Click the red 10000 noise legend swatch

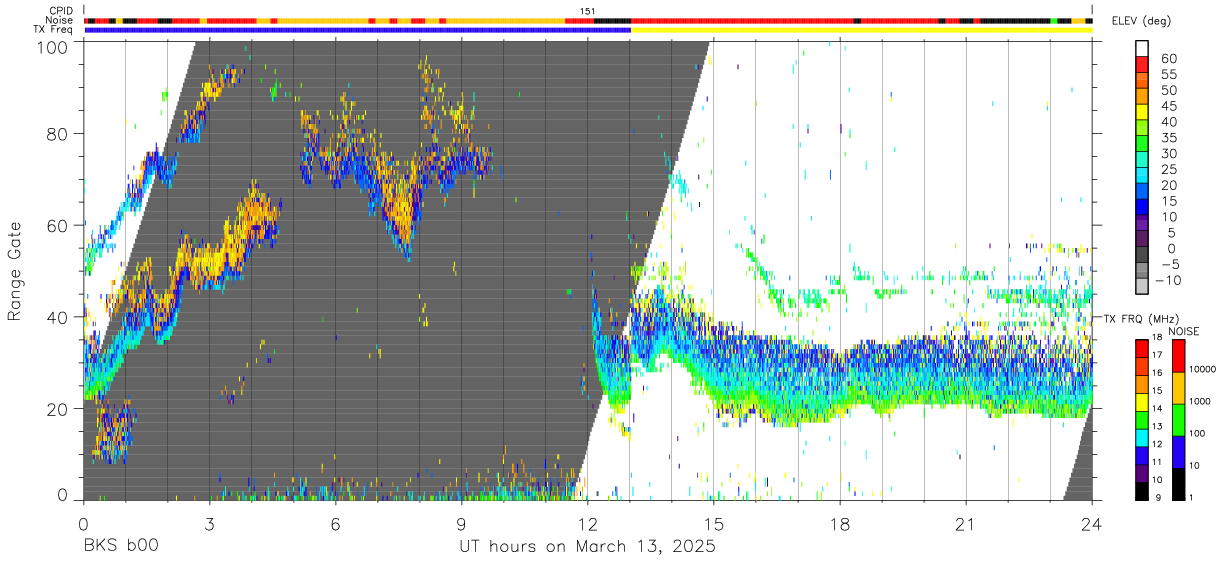1178,356
